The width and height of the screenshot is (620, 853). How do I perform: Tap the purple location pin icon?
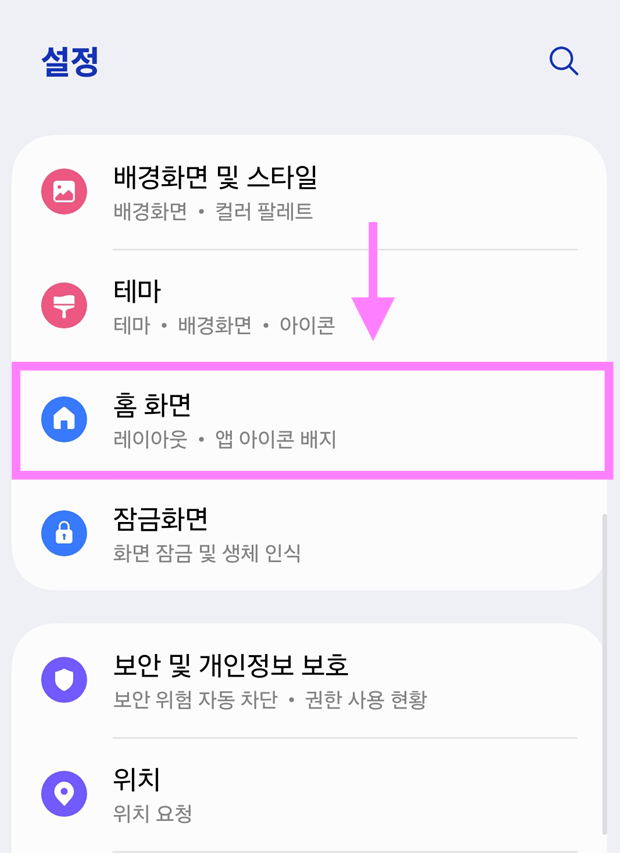coord(63,791)
